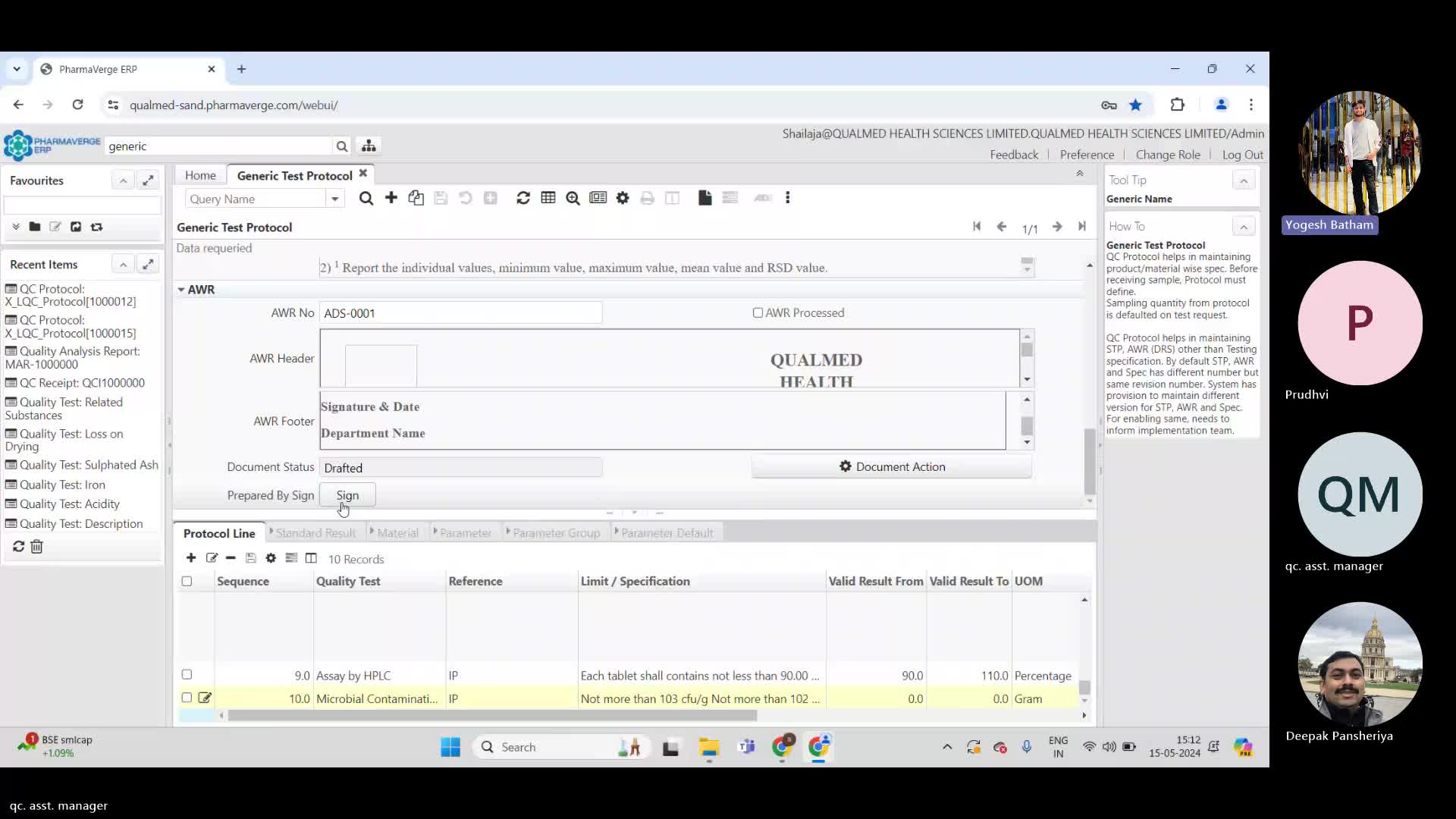1456x819 pixels.
Task: Check the Microbial Contamination row checkbox
Action: click(187, 698)
